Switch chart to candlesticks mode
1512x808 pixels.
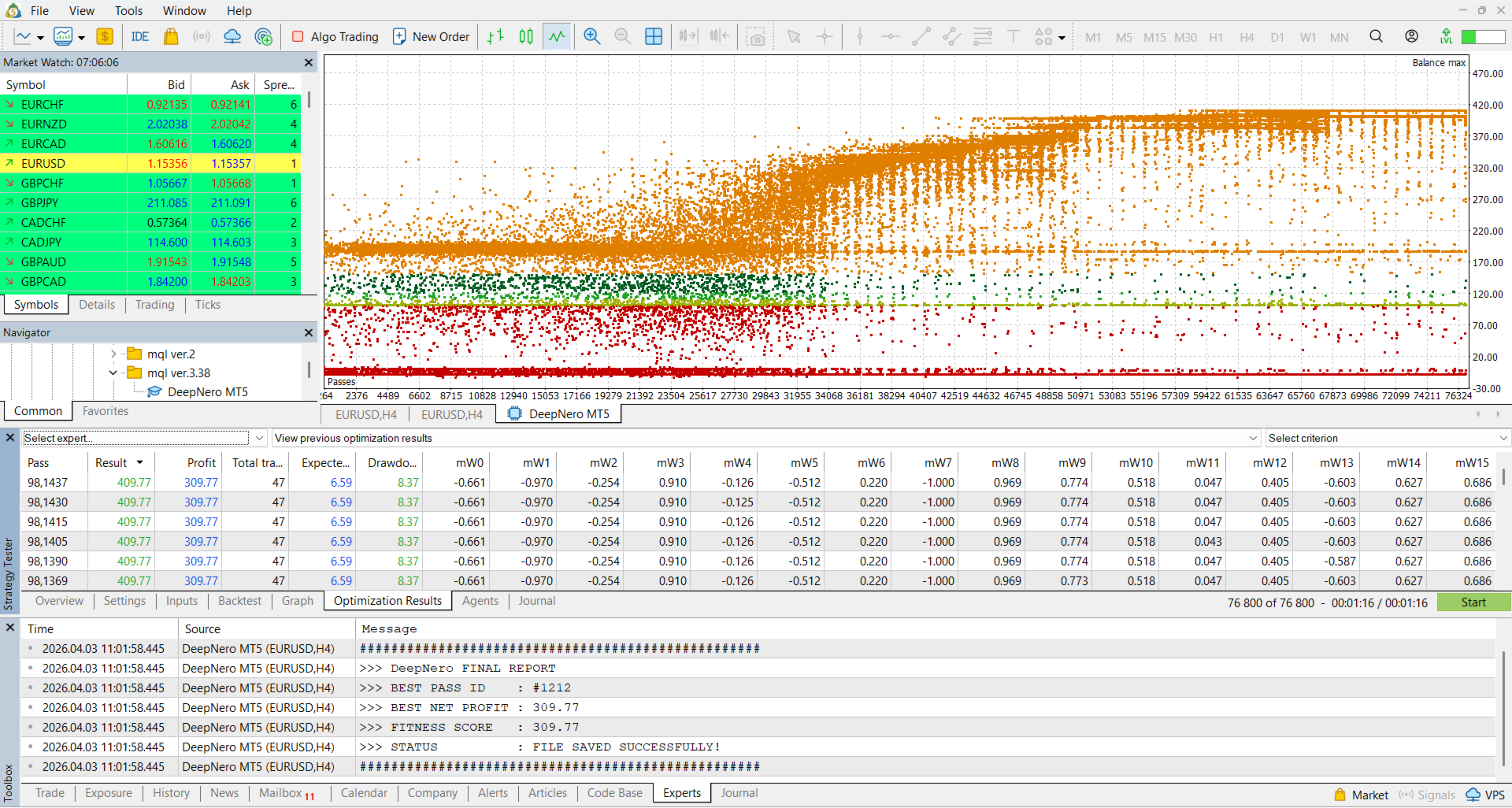pos(526,36)
